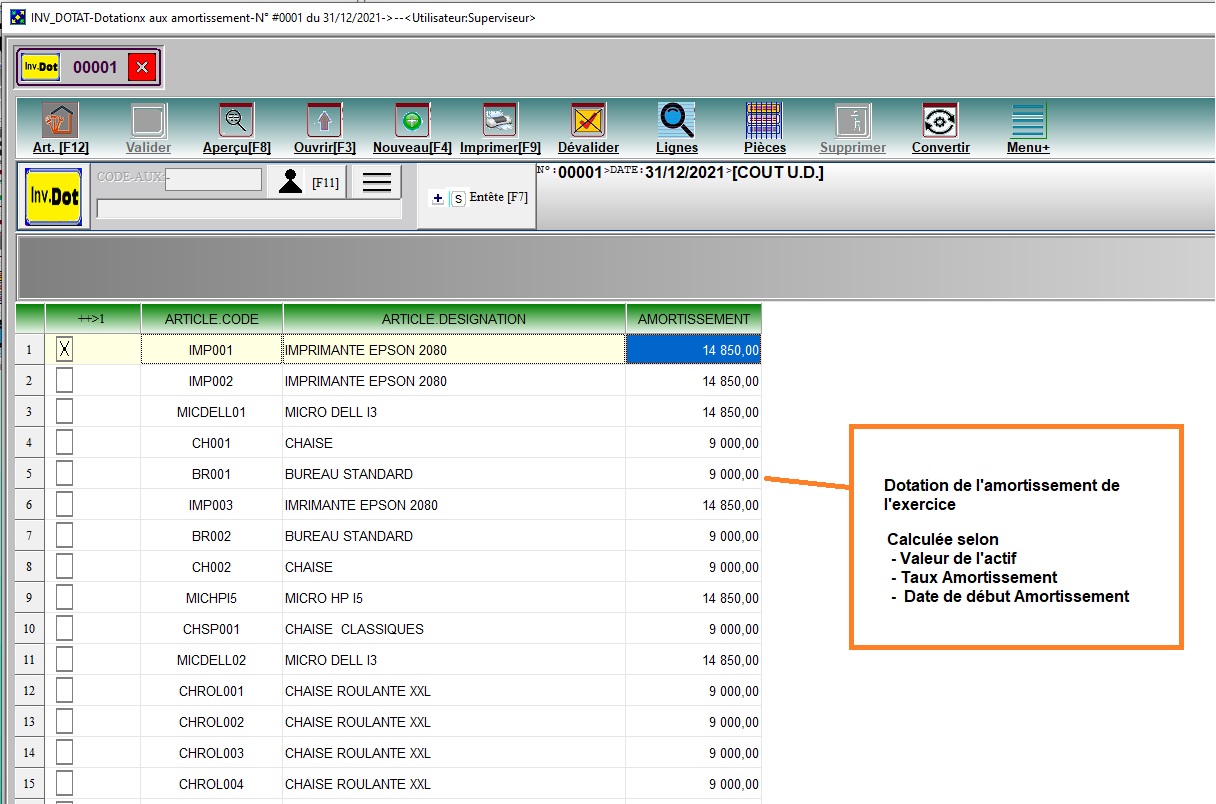This screenshot has height=804, width=1216.
Task: Open the hamburger menu beside [F11]
Action: (376, 182)
